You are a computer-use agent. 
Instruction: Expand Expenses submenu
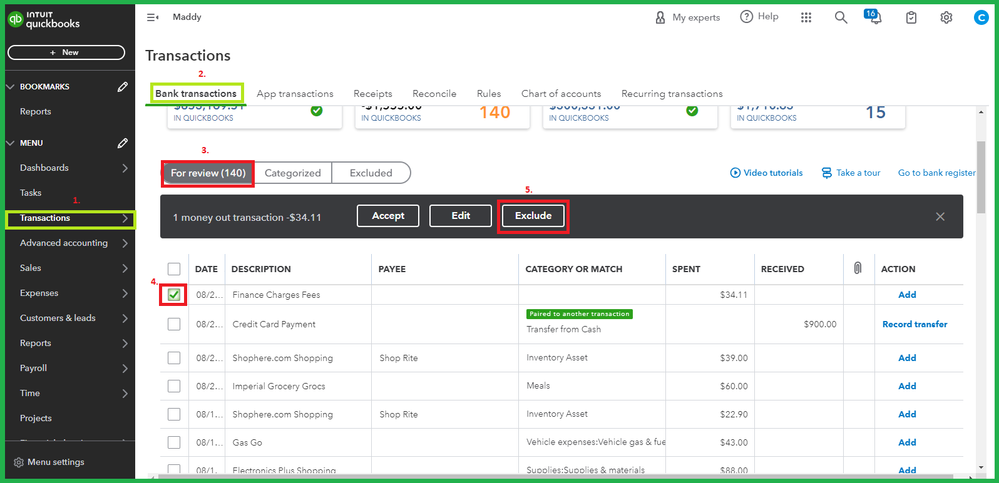(125, 293)
